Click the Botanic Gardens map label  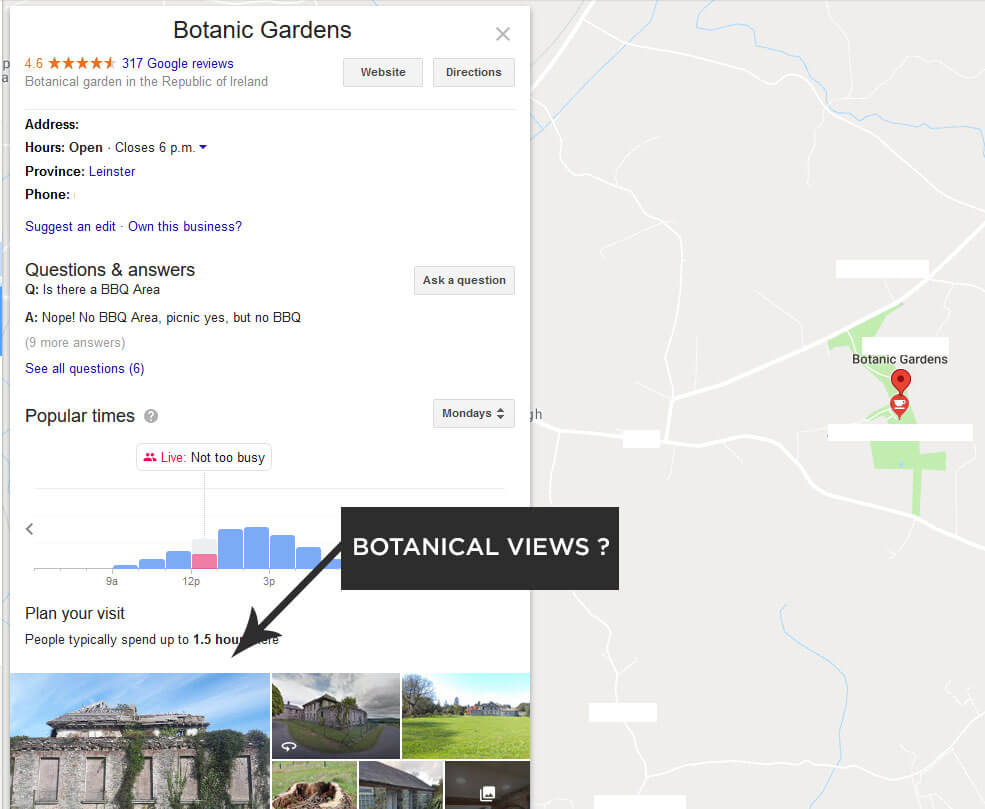coord(900,359)
